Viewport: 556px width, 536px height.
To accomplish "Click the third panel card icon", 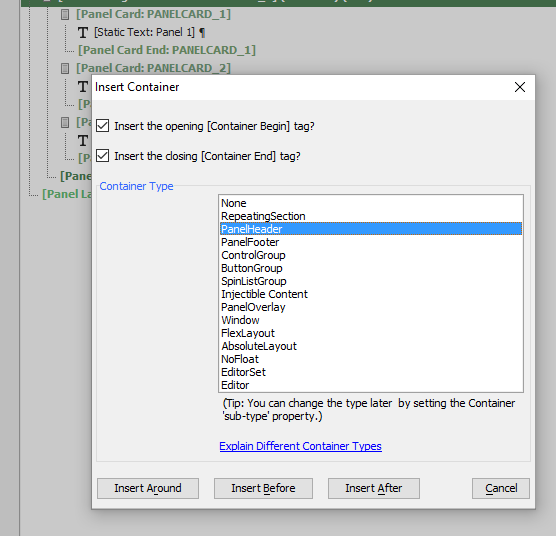I will click(x=65, y=122).
